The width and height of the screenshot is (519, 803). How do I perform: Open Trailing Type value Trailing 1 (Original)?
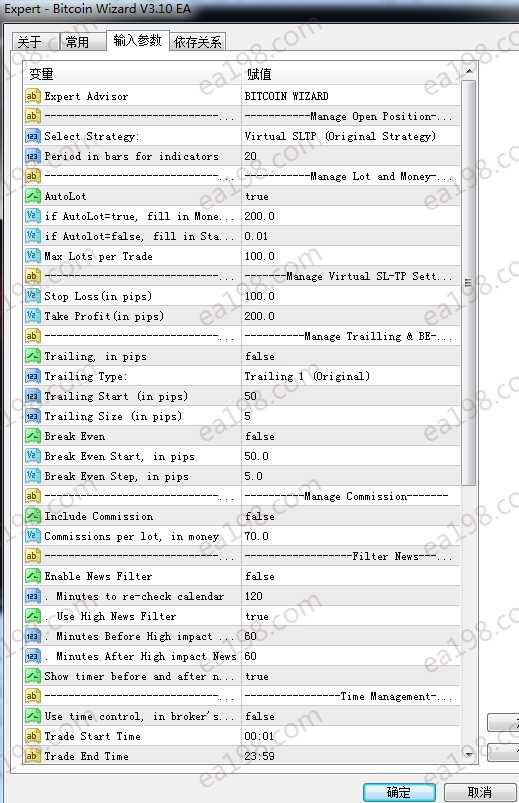(351, 376)
